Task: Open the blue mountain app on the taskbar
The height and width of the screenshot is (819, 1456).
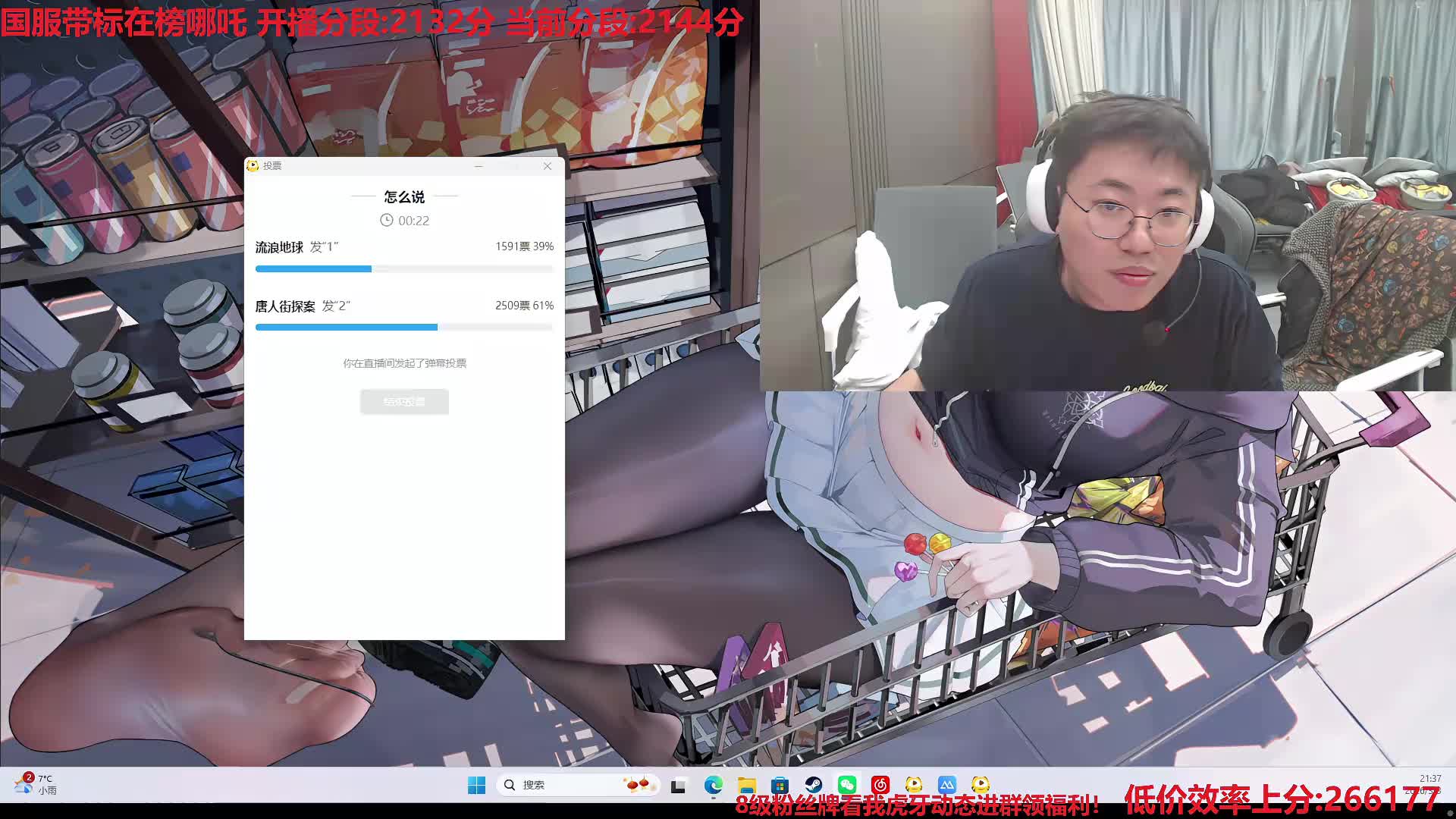Action: [947, 785]
